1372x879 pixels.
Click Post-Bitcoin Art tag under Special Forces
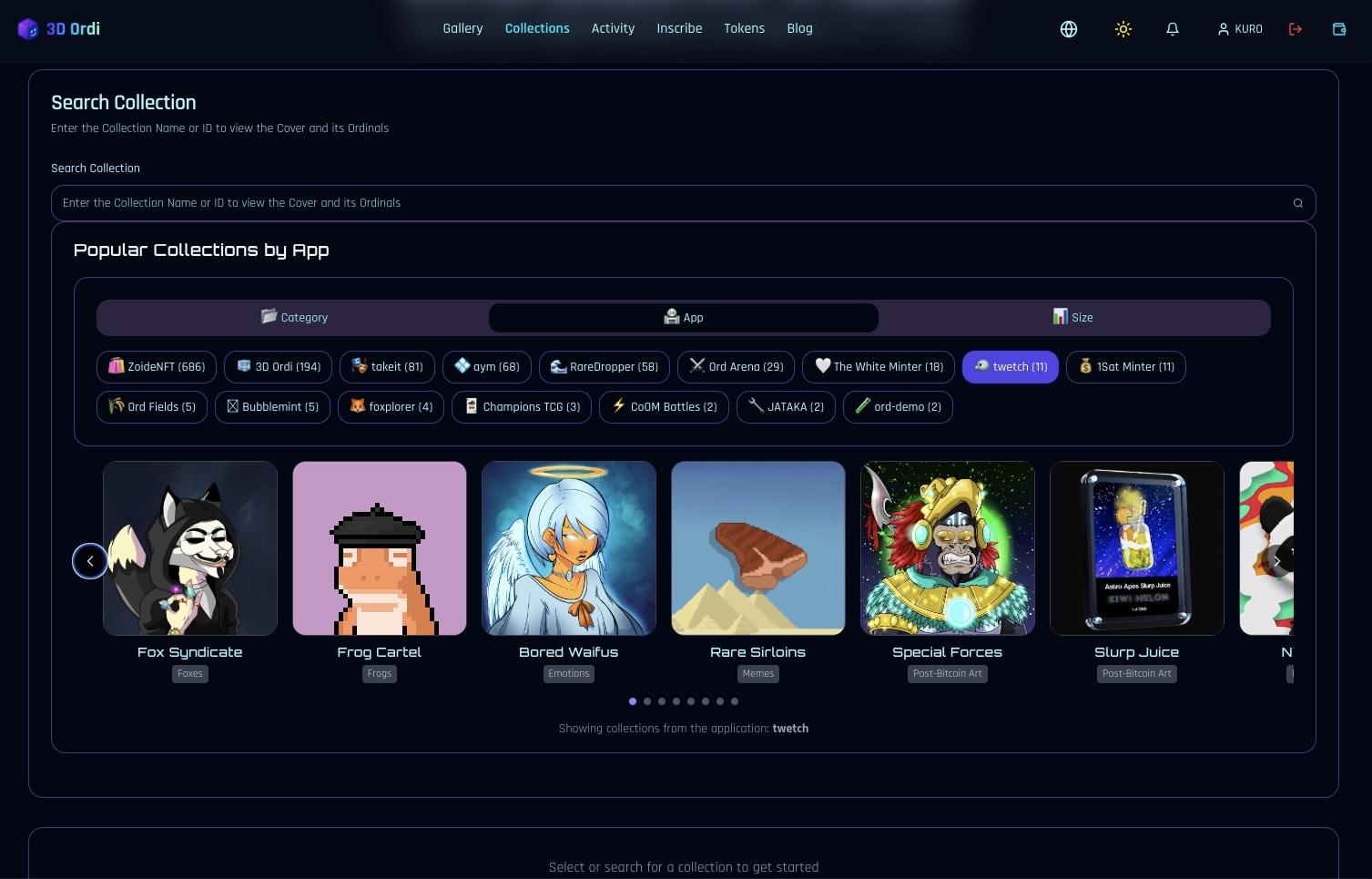pos(948,674)
